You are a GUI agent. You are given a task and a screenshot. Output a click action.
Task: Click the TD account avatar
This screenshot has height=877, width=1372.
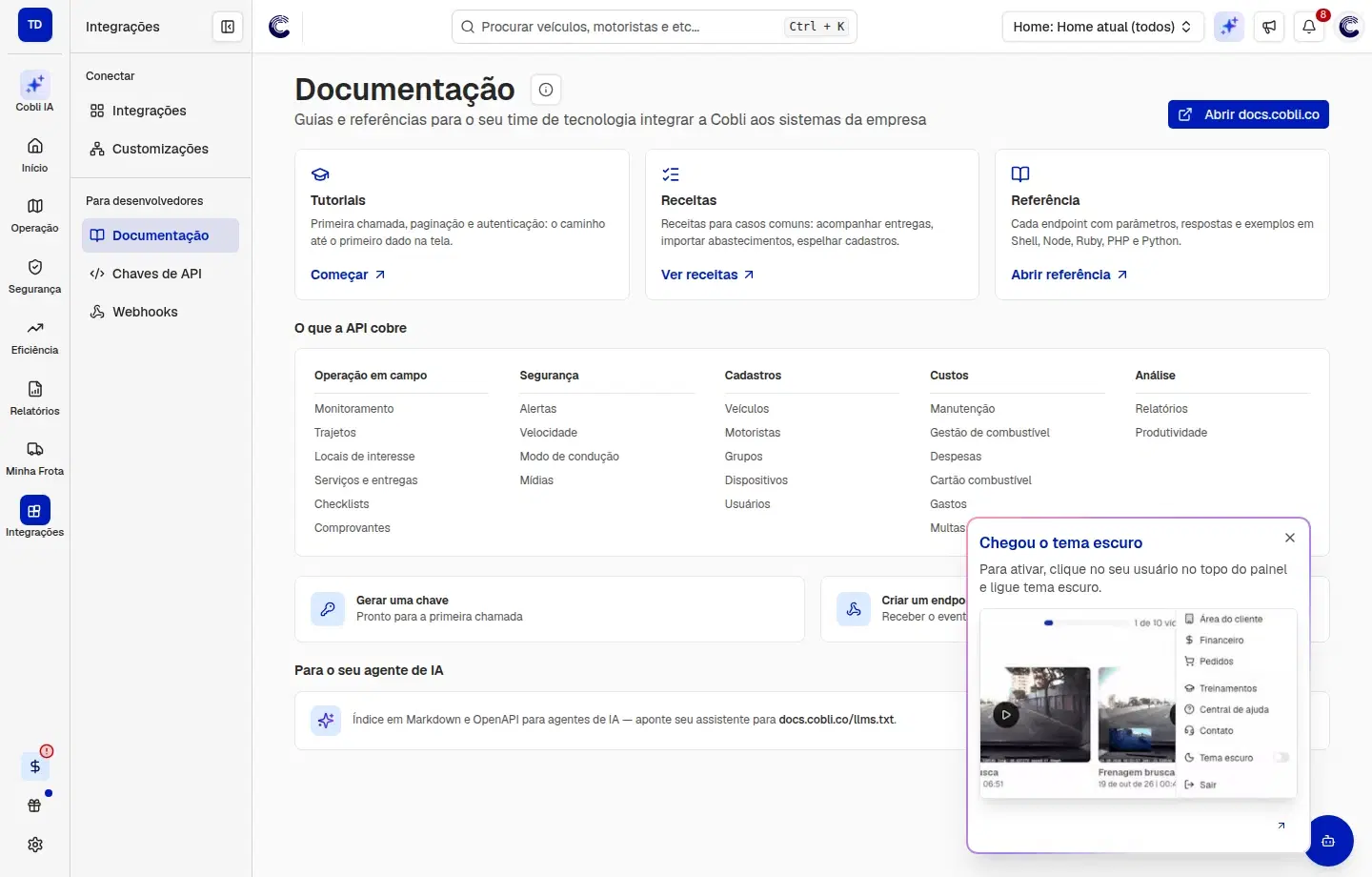[35, 25]
